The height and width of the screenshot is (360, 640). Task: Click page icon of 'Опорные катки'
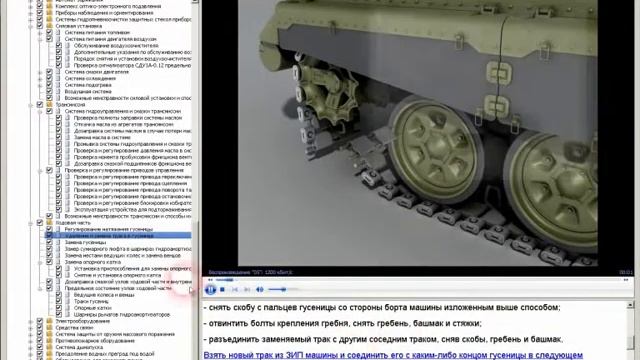tap(68, 308)
